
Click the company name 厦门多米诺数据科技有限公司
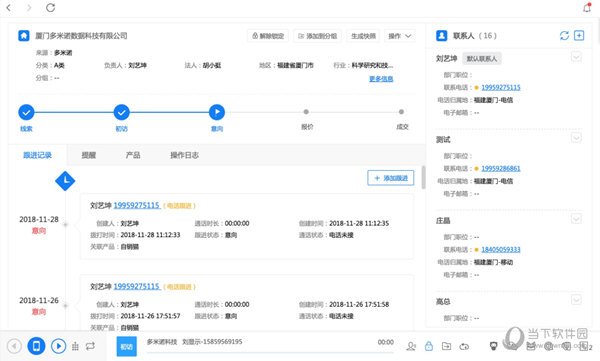click(x=81, y=36)
